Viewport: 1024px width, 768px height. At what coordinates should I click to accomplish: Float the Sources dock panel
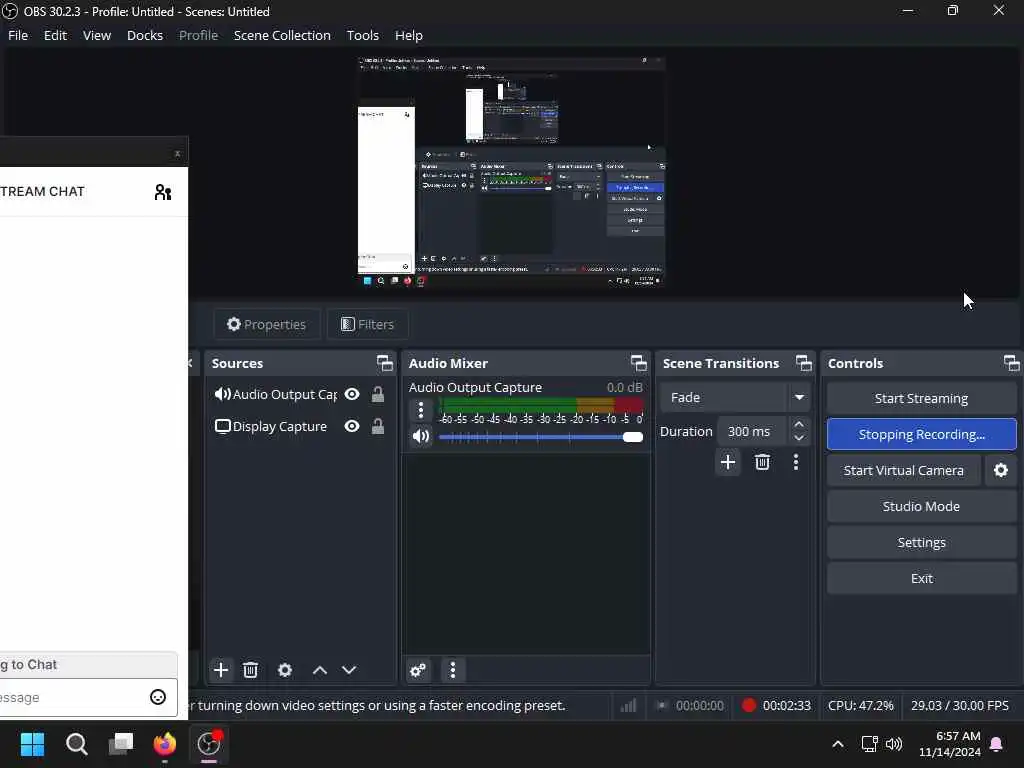(x=385, y=363)
